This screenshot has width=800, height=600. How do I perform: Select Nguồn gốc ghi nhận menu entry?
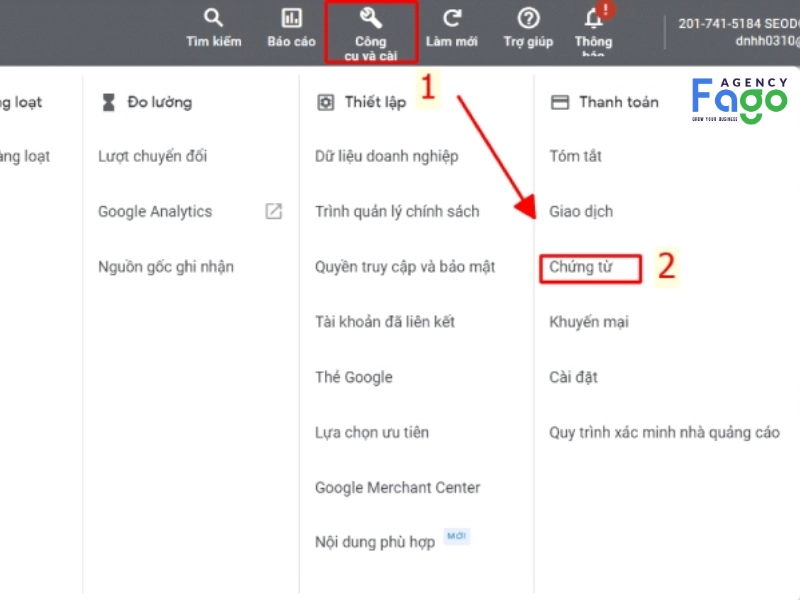tap(166, 266)
